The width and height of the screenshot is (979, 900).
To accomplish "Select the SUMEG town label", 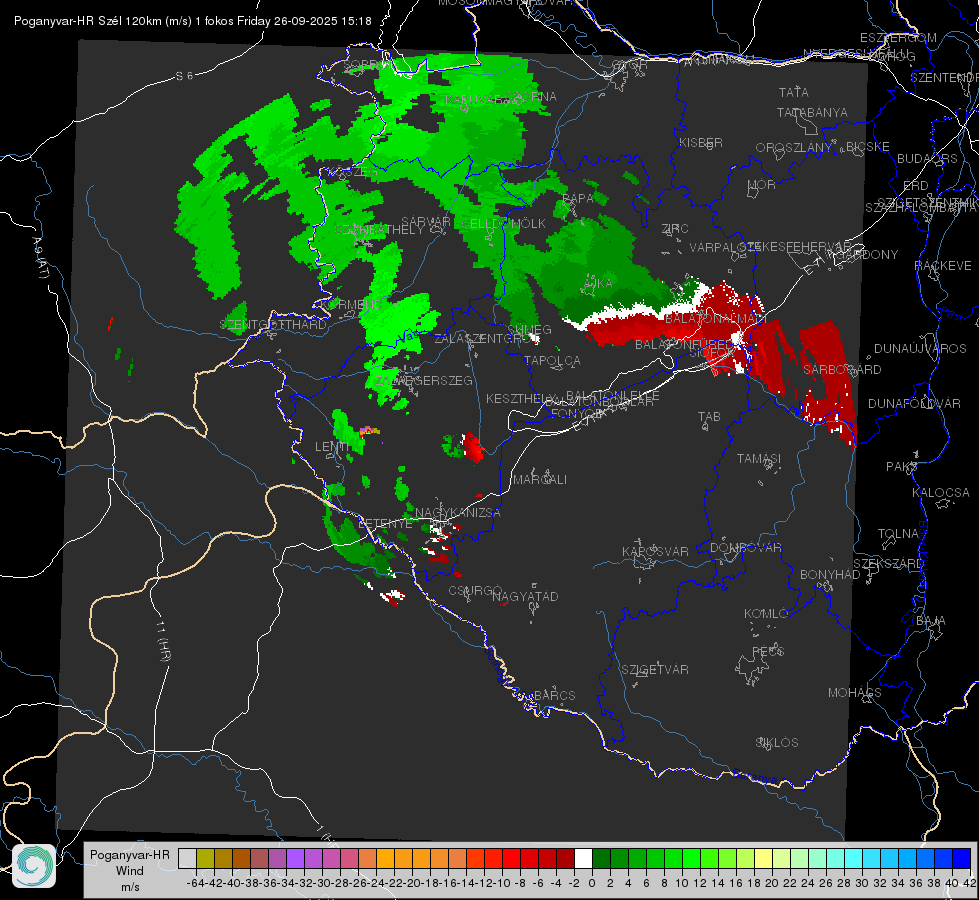I will (x=529, y=329).
